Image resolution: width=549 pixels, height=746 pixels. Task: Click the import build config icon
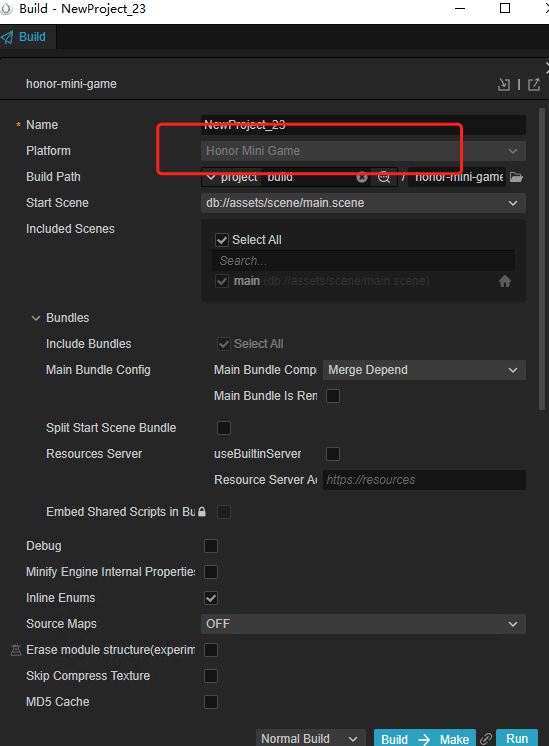[504, 85]
